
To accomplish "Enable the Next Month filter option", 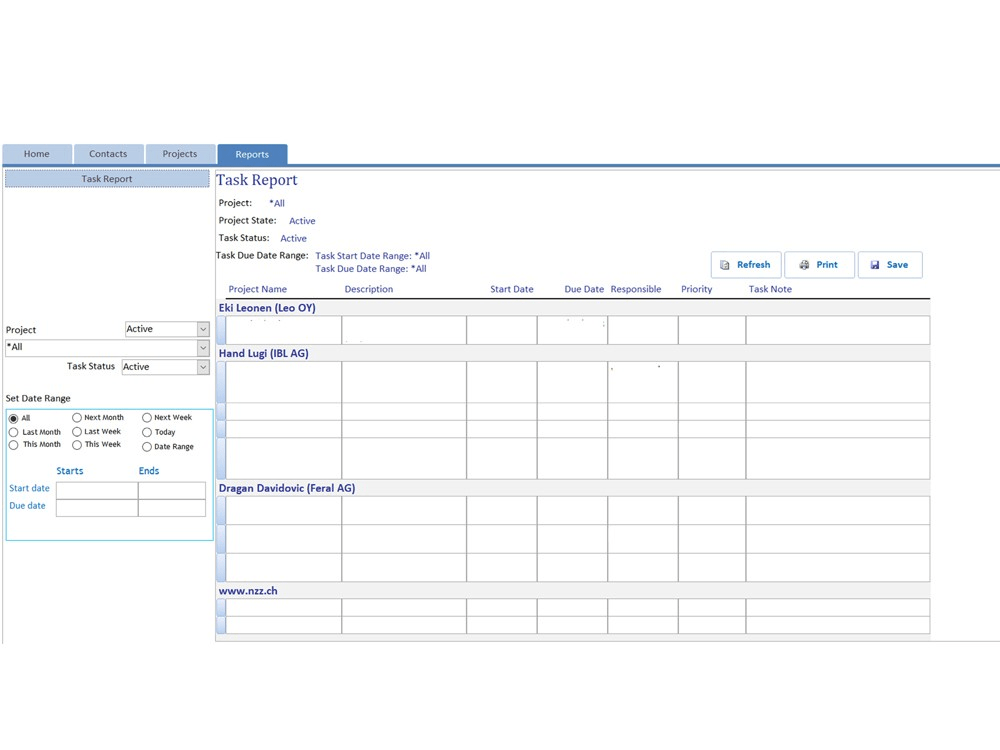I will (x=76, y=417).
